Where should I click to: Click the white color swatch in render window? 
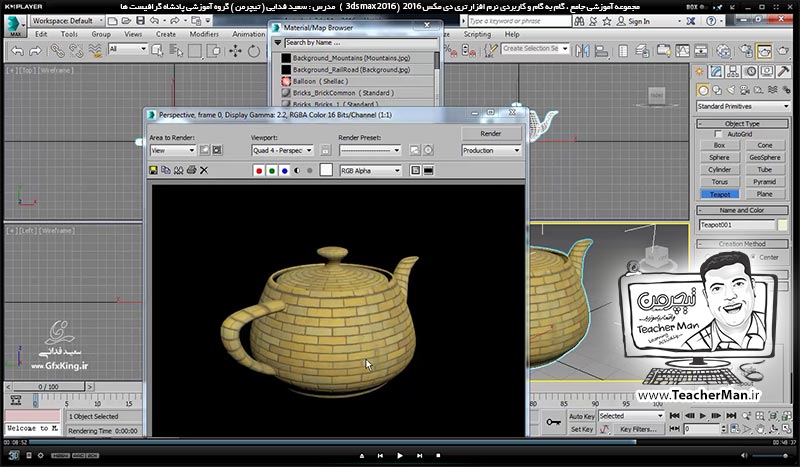[326, 170]
